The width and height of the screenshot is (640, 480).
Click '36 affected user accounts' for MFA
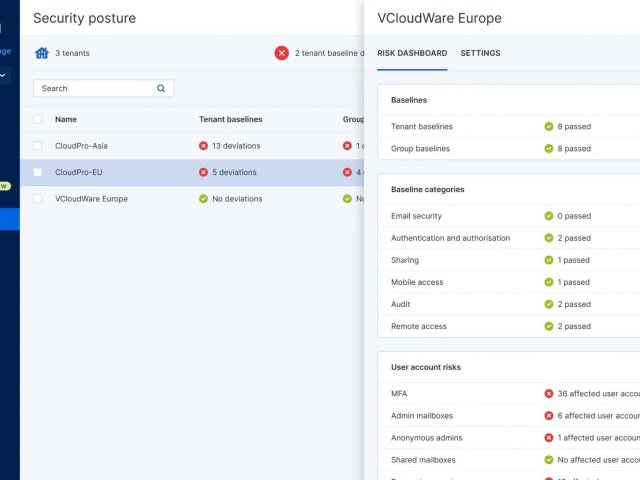coord(599,393)
